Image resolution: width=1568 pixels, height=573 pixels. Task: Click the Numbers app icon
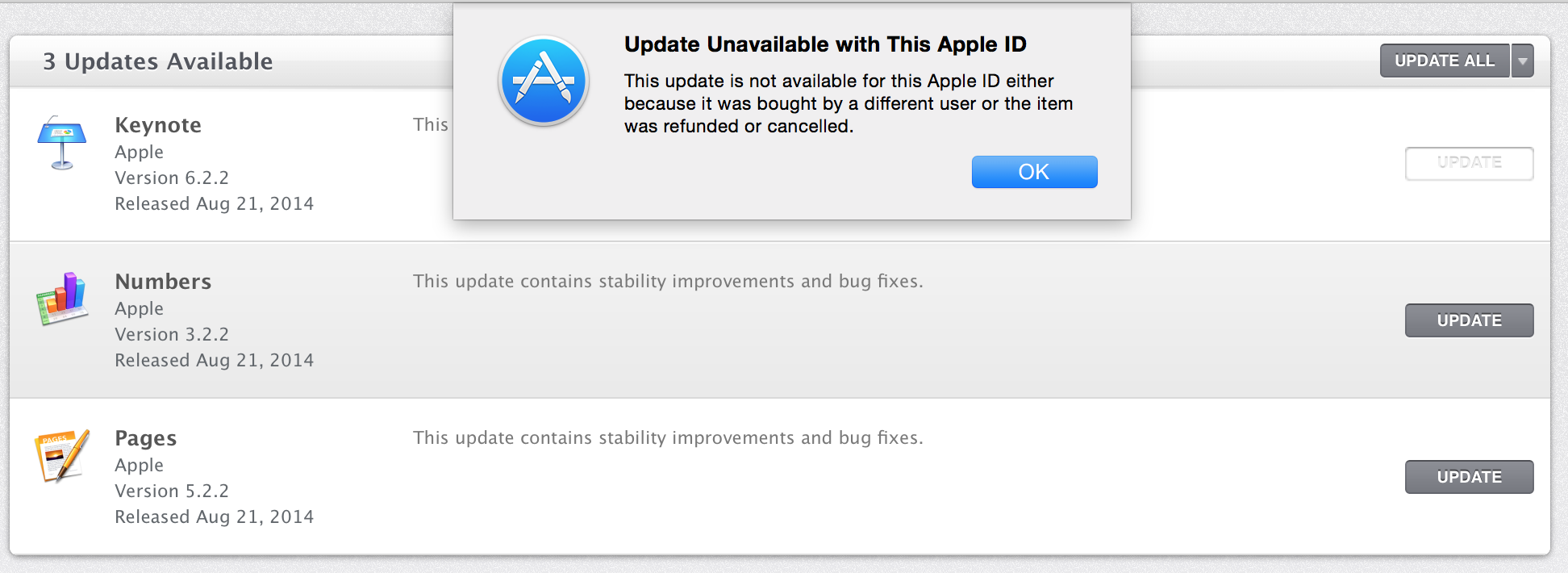pyautogui.click(x=62, y=299)
